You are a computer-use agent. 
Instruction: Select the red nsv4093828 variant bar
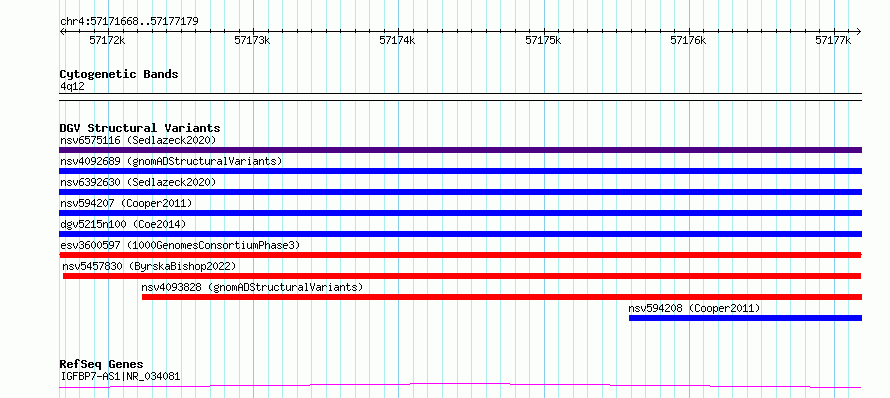(x=502, y=297)
